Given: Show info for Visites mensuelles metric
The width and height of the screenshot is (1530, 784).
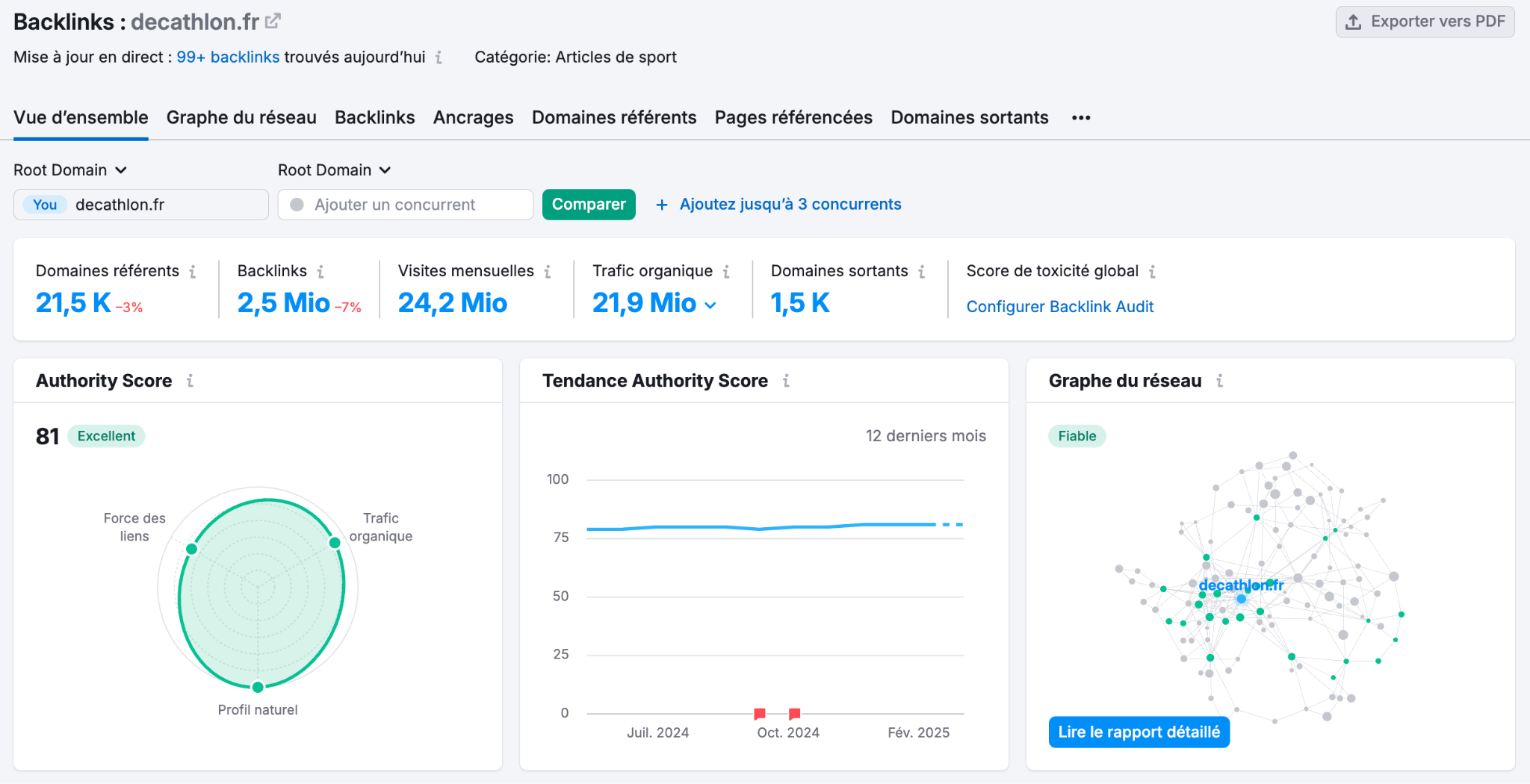Looking at the screenshot, I should [x=548, y=272].
